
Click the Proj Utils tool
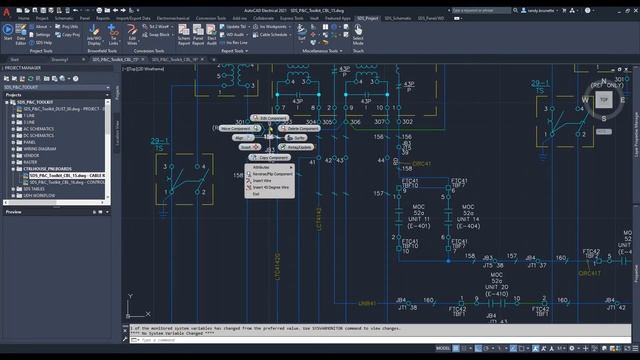[67, 27]
